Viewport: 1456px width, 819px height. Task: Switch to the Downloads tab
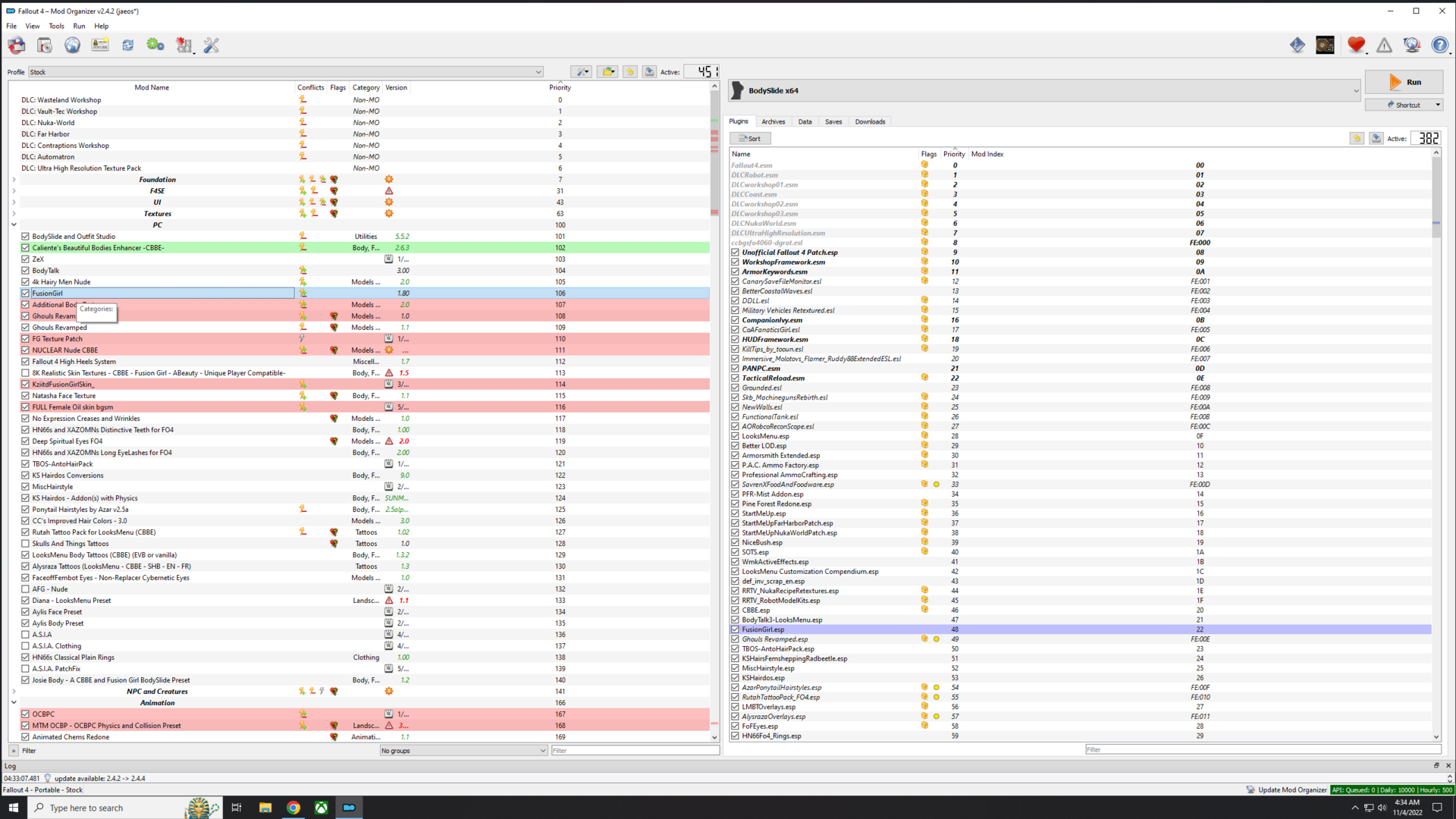coord(870,121)
